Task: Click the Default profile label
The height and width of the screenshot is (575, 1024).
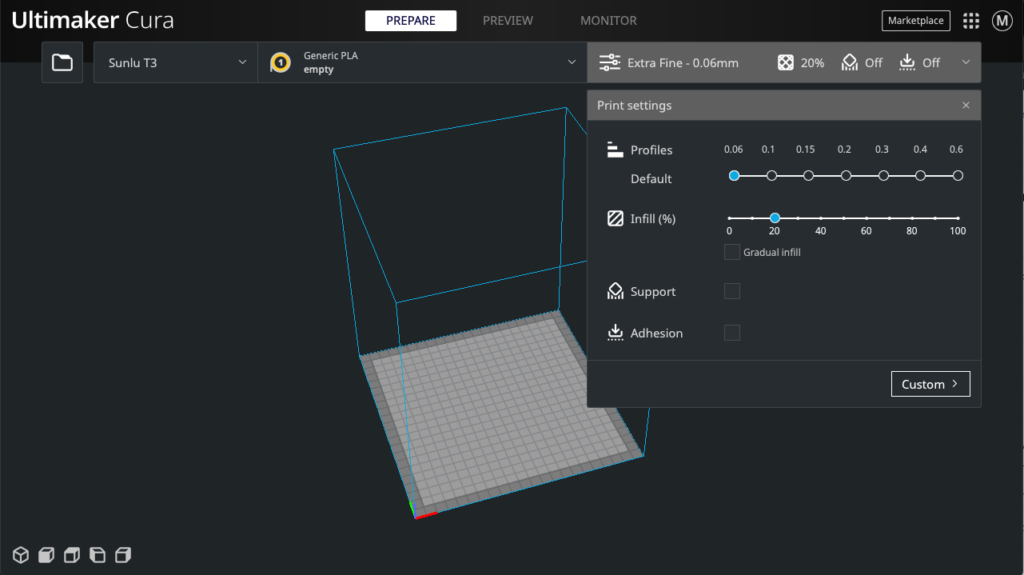Action: click(651, 178)
